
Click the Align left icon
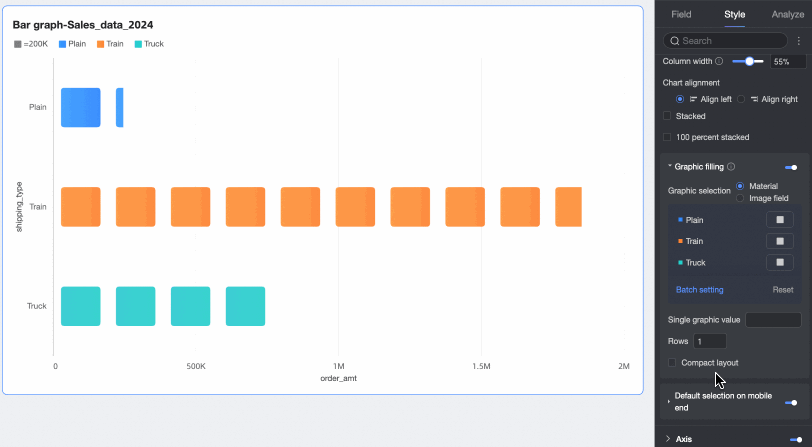(693, 99)
